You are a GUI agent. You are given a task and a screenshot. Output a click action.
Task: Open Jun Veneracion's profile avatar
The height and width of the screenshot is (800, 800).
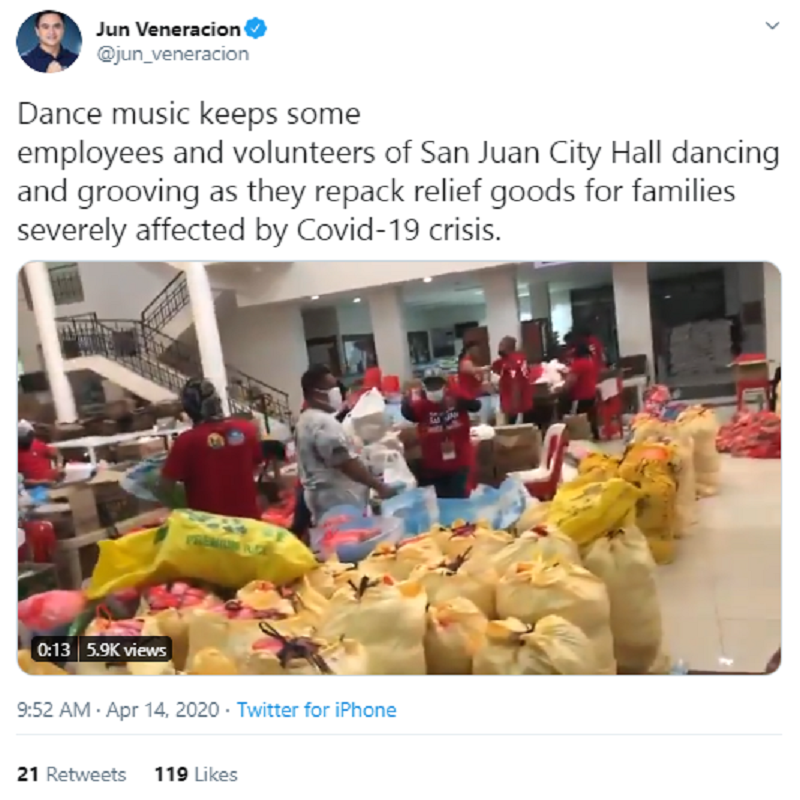[49, 41]
